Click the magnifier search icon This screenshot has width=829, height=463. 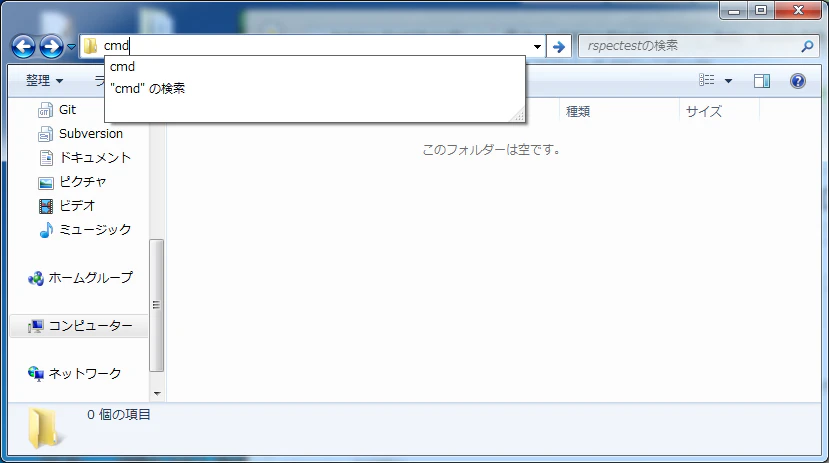[x=807, y=47]
